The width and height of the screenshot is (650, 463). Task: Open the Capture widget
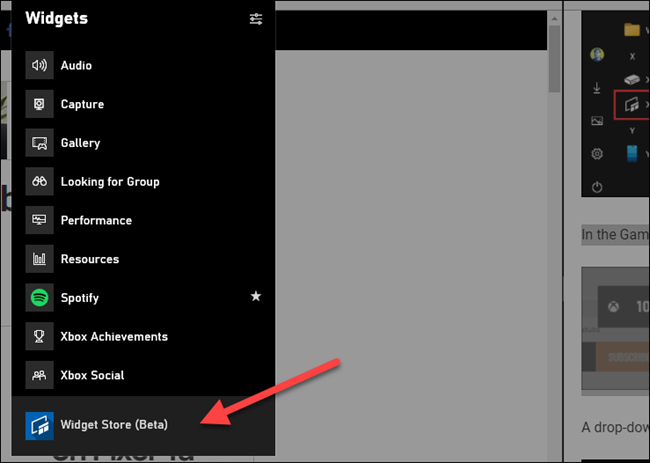click(81, 104)
